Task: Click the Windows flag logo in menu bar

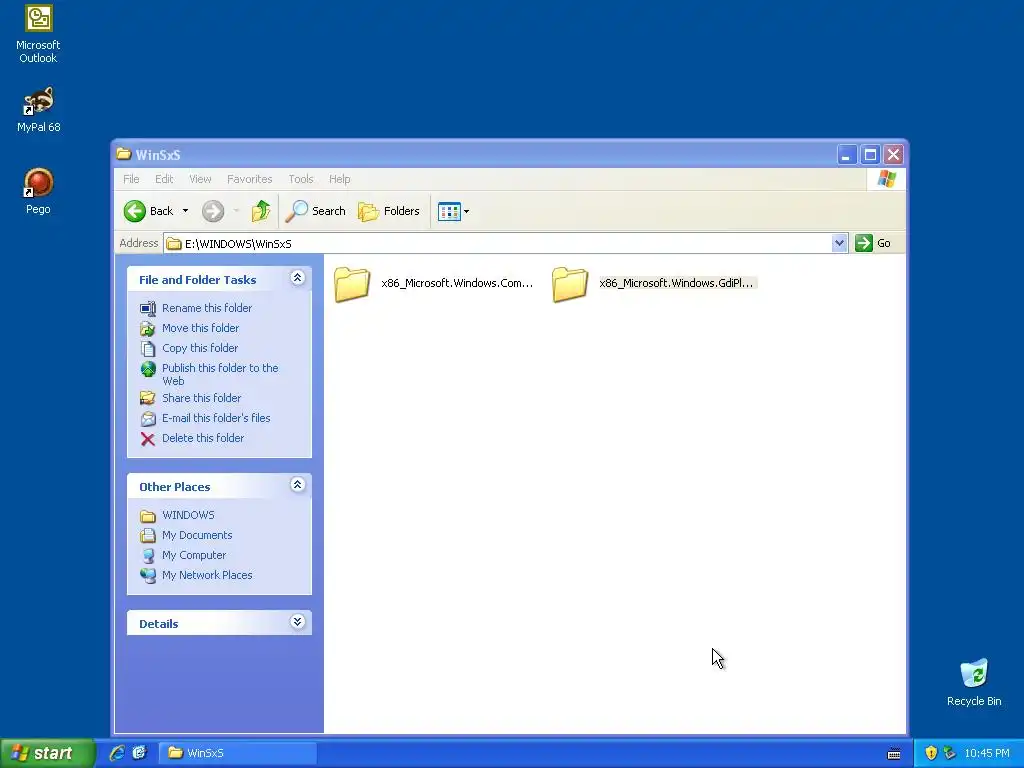Action: tap(887, 178)
